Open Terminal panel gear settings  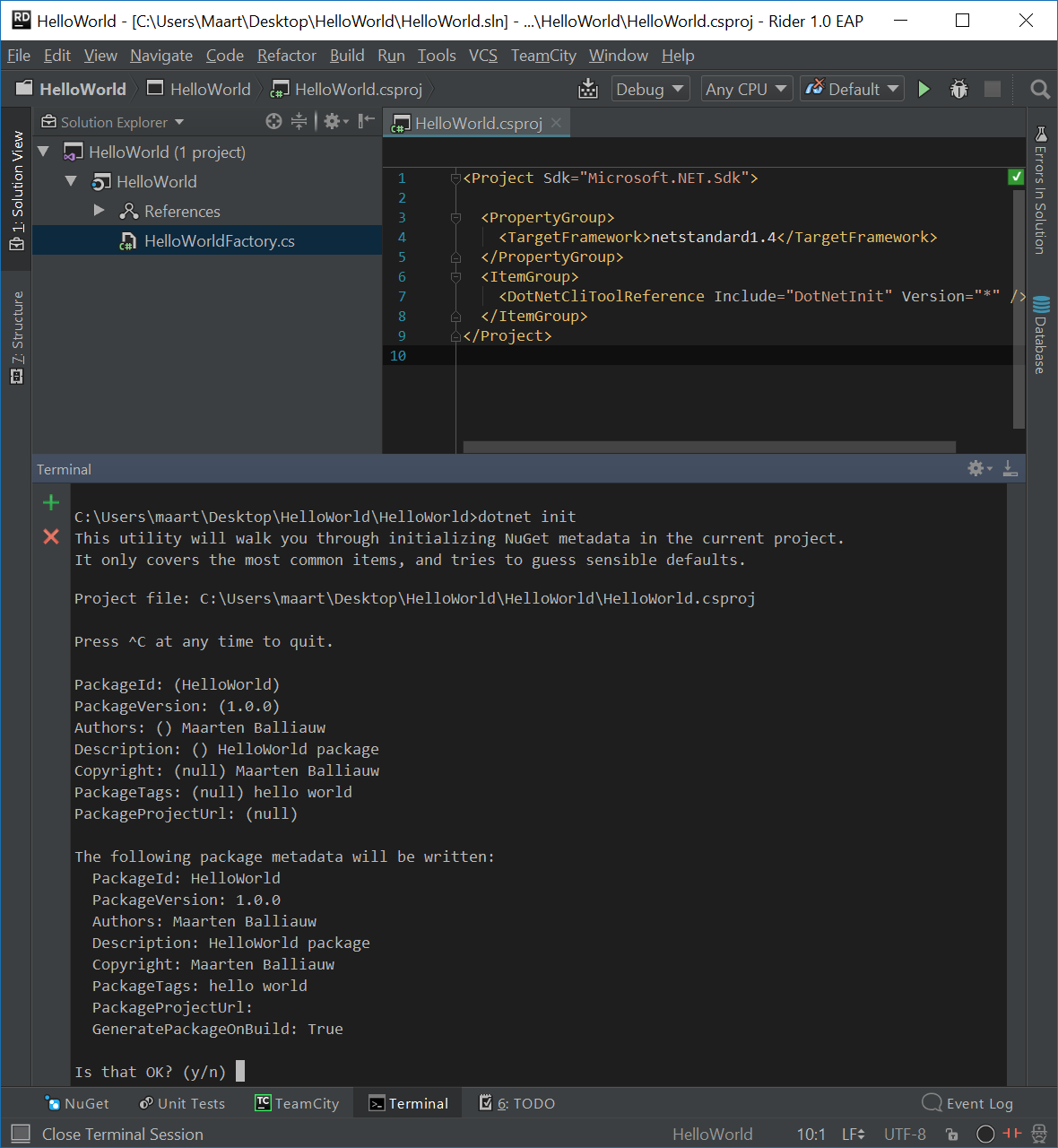[x=979, y=468]
